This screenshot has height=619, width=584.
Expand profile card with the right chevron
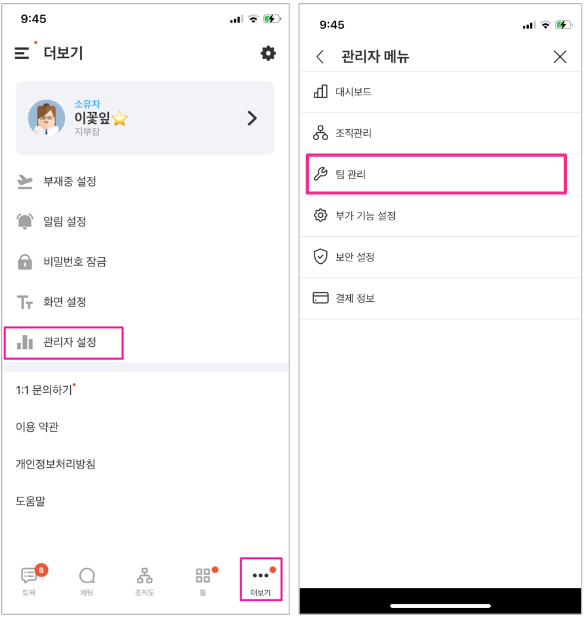coord(252,118)
